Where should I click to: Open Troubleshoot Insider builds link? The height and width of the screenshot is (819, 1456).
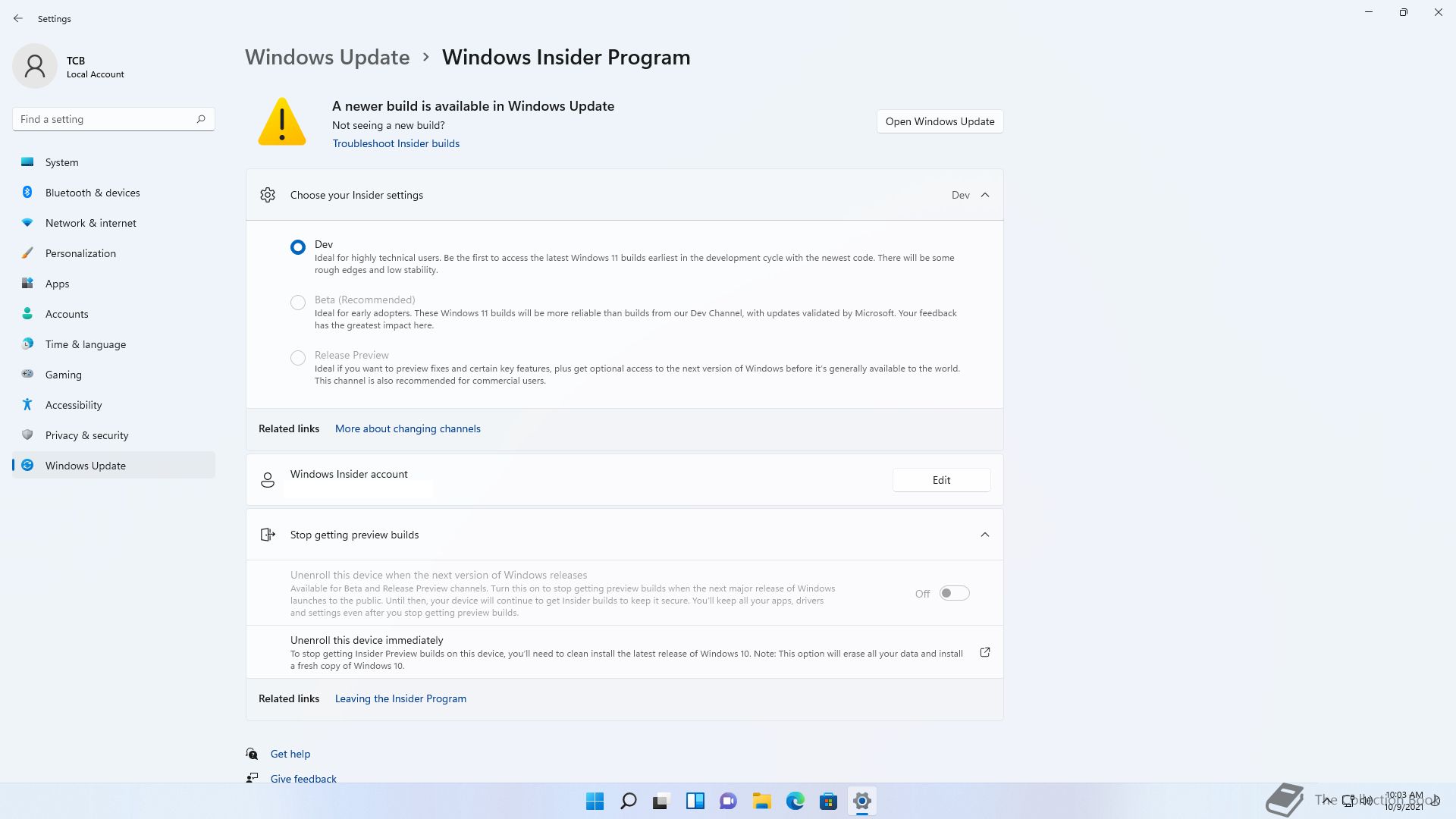click(396, 143)
